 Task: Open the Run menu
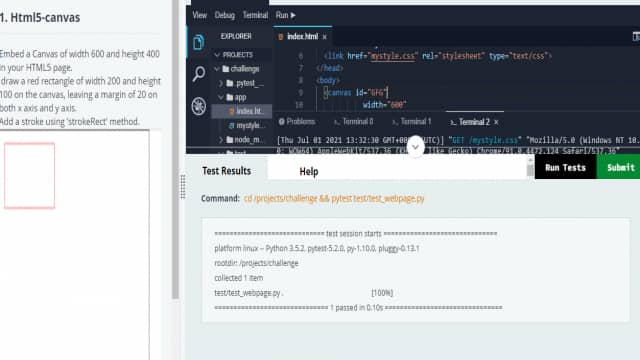click(x=285, y=15)
